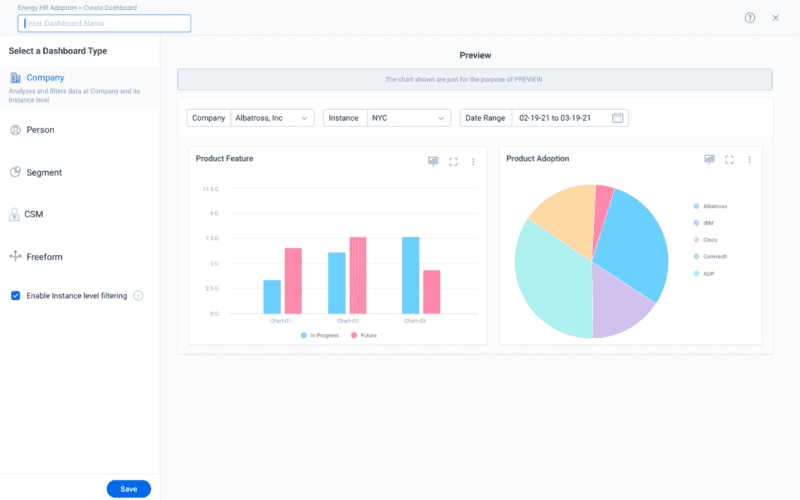Open the Date Range calendar icon
Screen dimensions: 800x500
coord(618,118)
